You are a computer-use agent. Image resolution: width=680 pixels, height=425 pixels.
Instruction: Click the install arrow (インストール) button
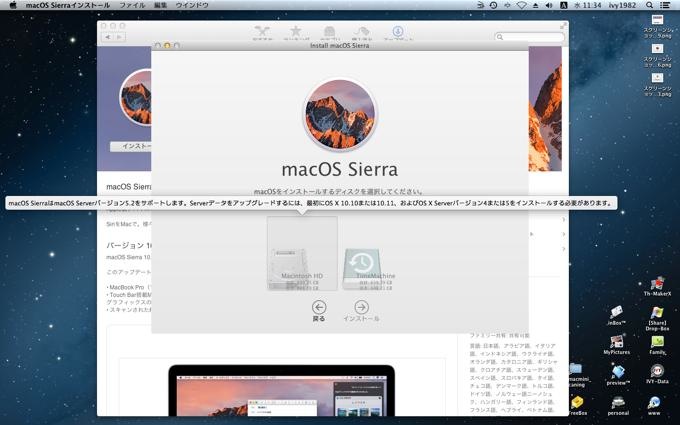pyautogui.click(x=361, y=308)
